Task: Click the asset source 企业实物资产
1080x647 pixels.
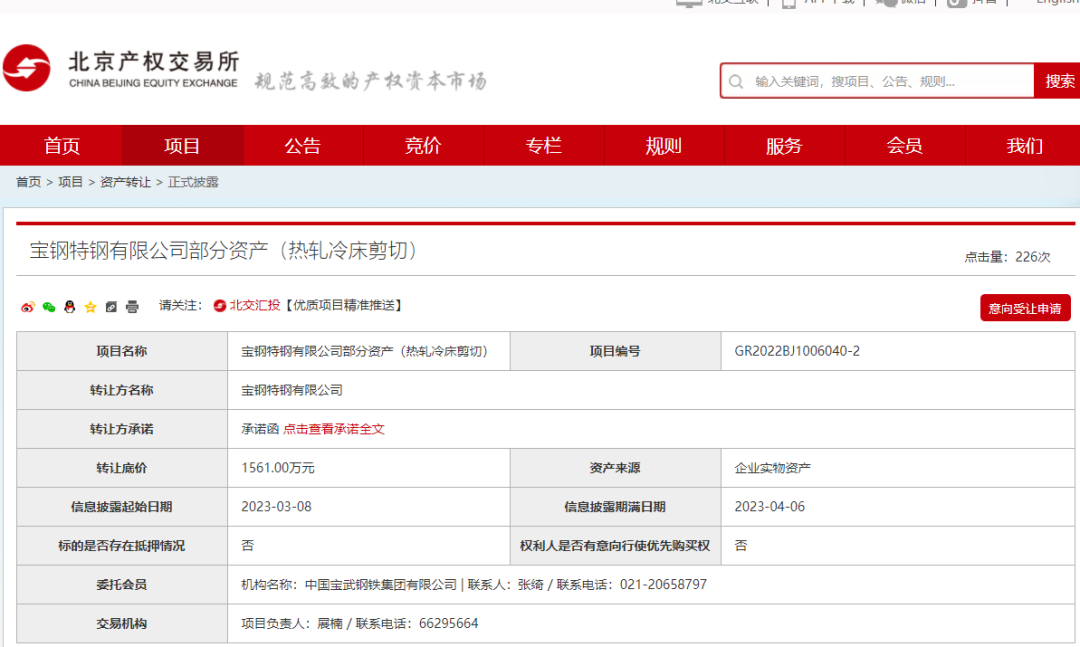Action: [772, 468]
